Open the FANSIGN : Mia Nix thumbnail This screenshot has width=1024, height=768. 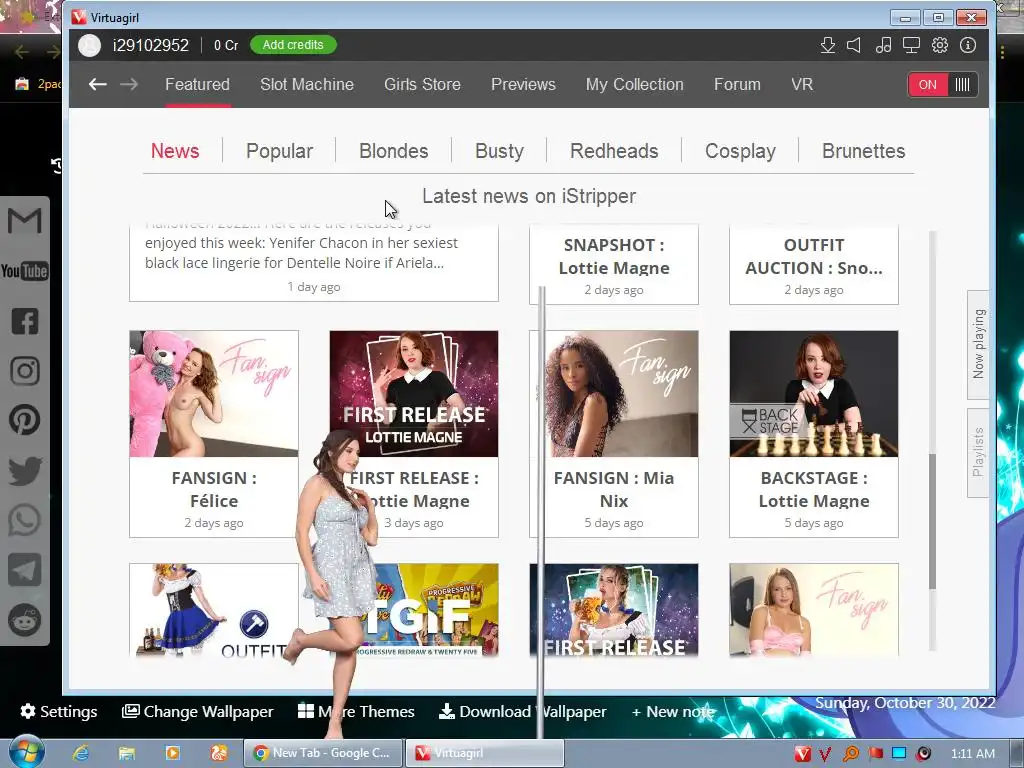tap(614, 393)
